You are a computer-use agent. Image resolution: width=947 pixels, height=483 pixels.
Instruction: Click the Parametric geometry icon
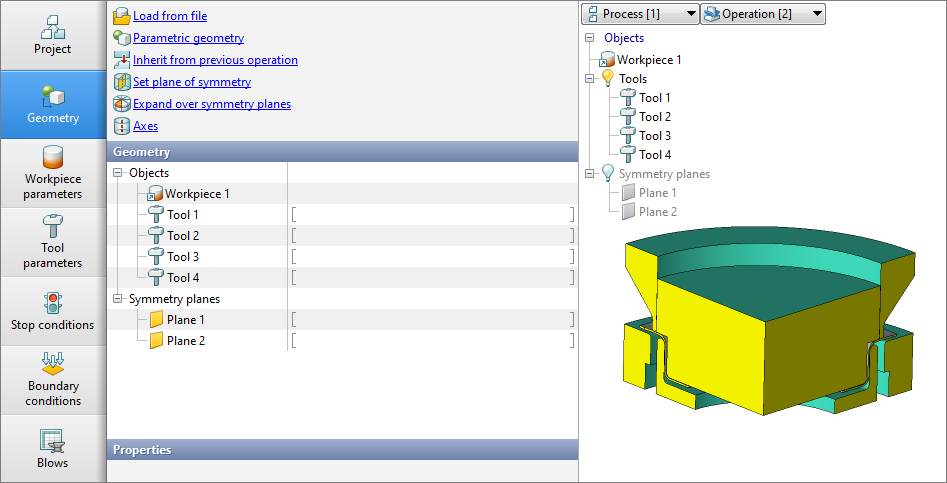pos(121,38)
